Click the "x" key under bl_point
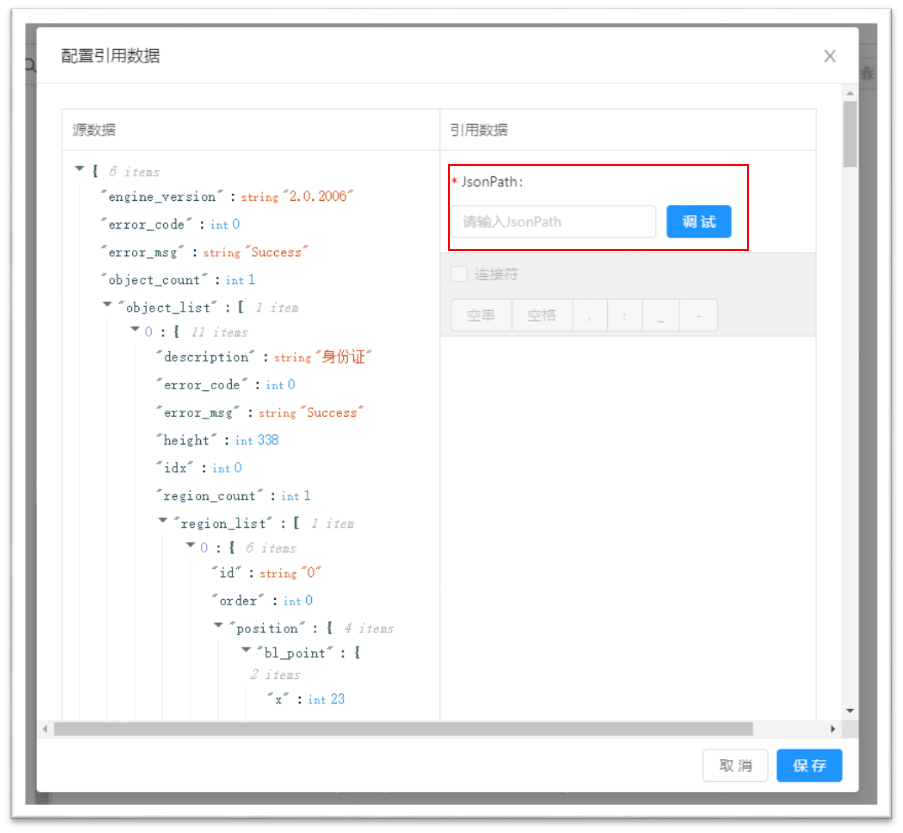Image resolution: width=903 pixels, height=833 pixels. (x=278, y=699)
